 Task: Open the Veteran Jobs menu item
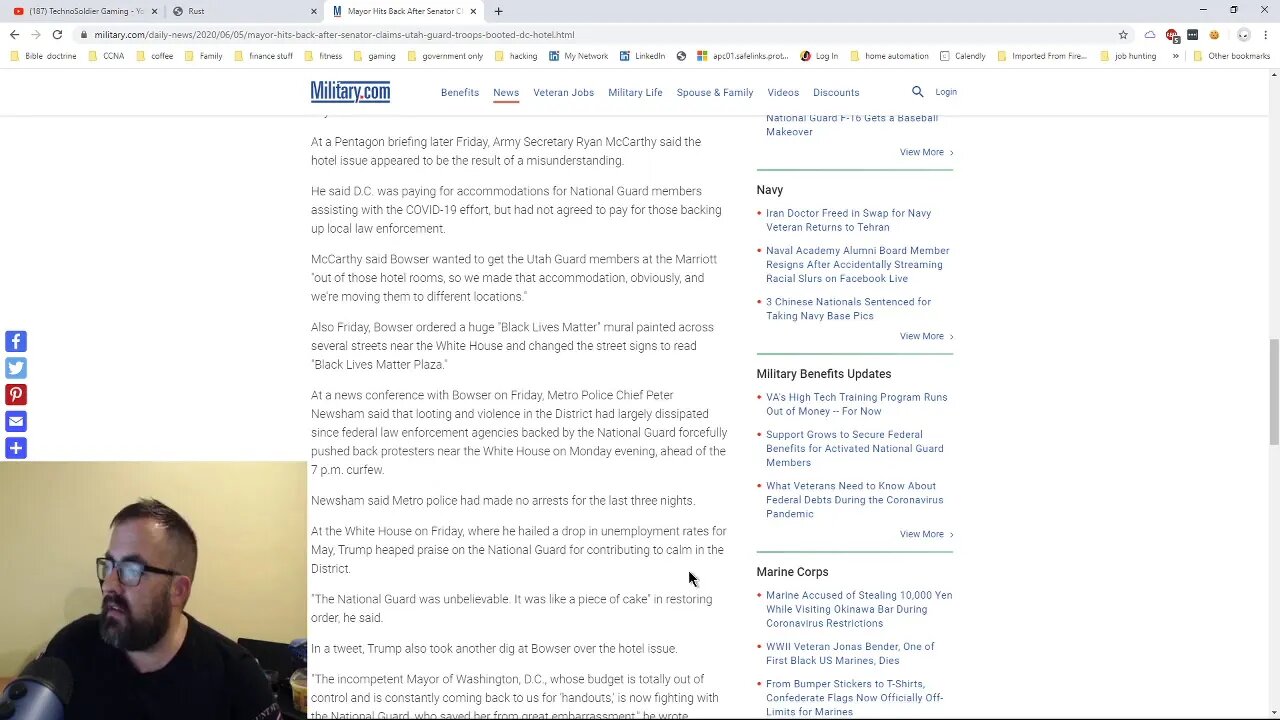click(563, 92)
